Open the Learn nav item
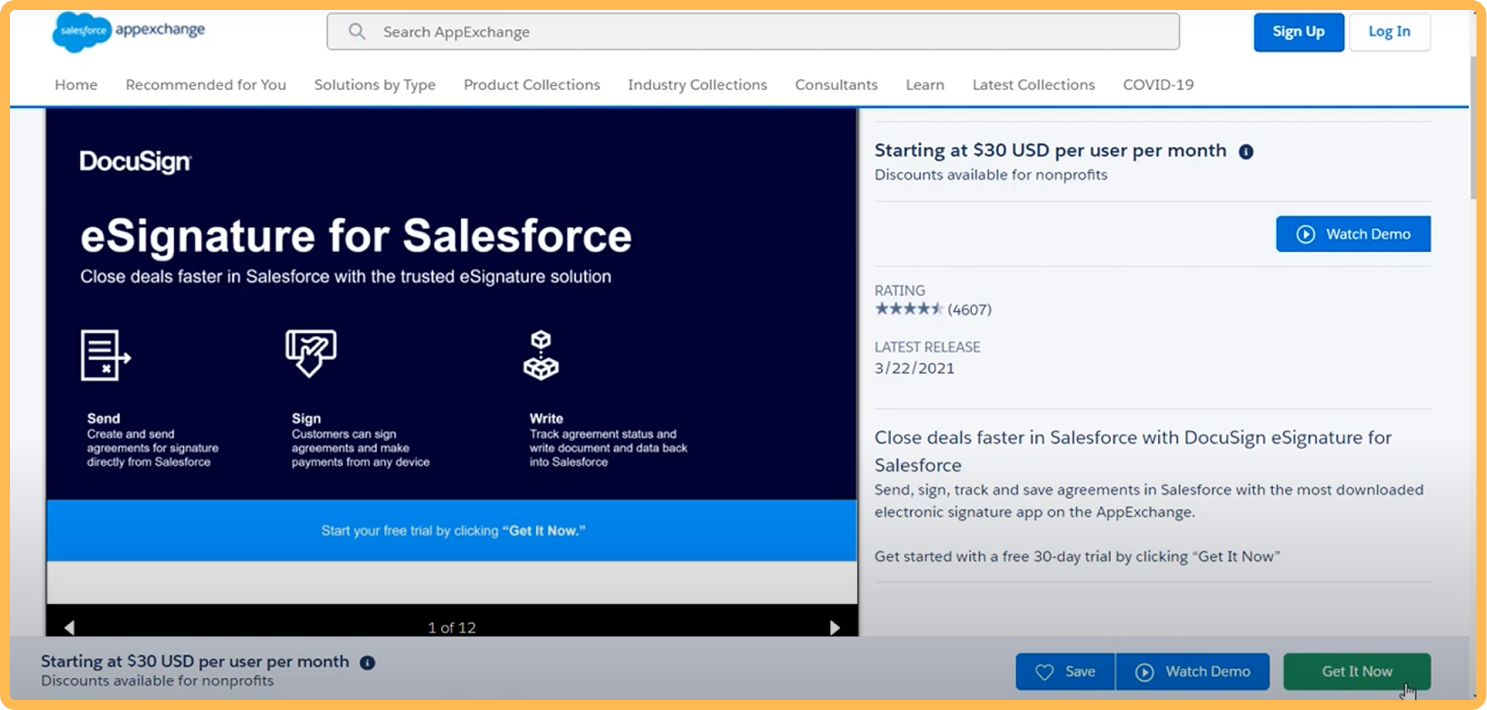 (925, 85)
